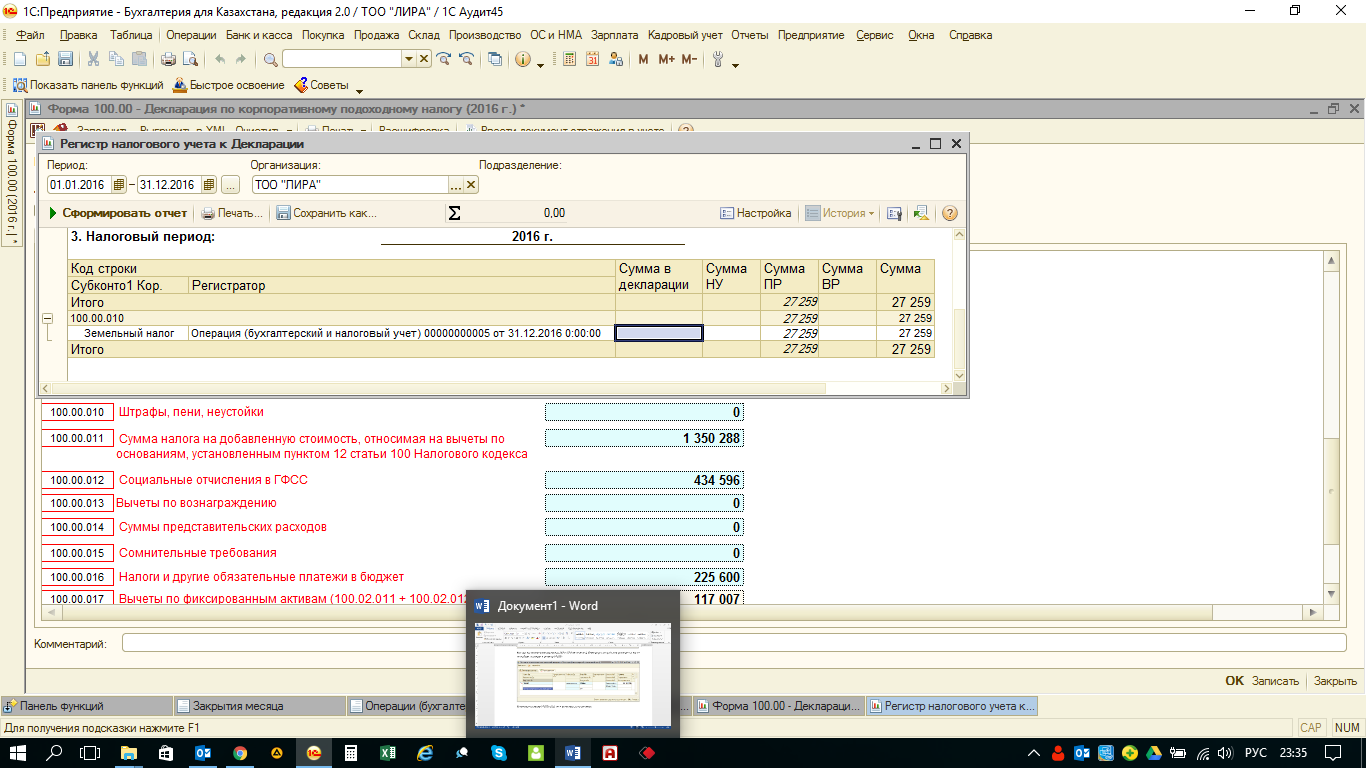The height and width of the screenshot is (768, 1366).
Task: Open Excel from the Windows taskbar
Action: [x=387, y=753]
